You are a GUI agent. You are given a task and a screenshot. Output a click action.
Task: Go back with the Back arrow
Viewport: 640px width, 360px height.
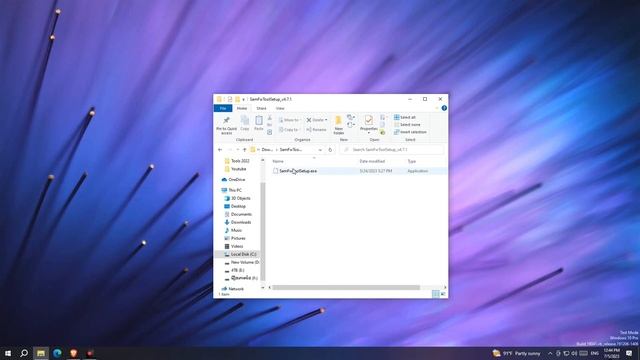pyautogui.click(x=220, y=150)
